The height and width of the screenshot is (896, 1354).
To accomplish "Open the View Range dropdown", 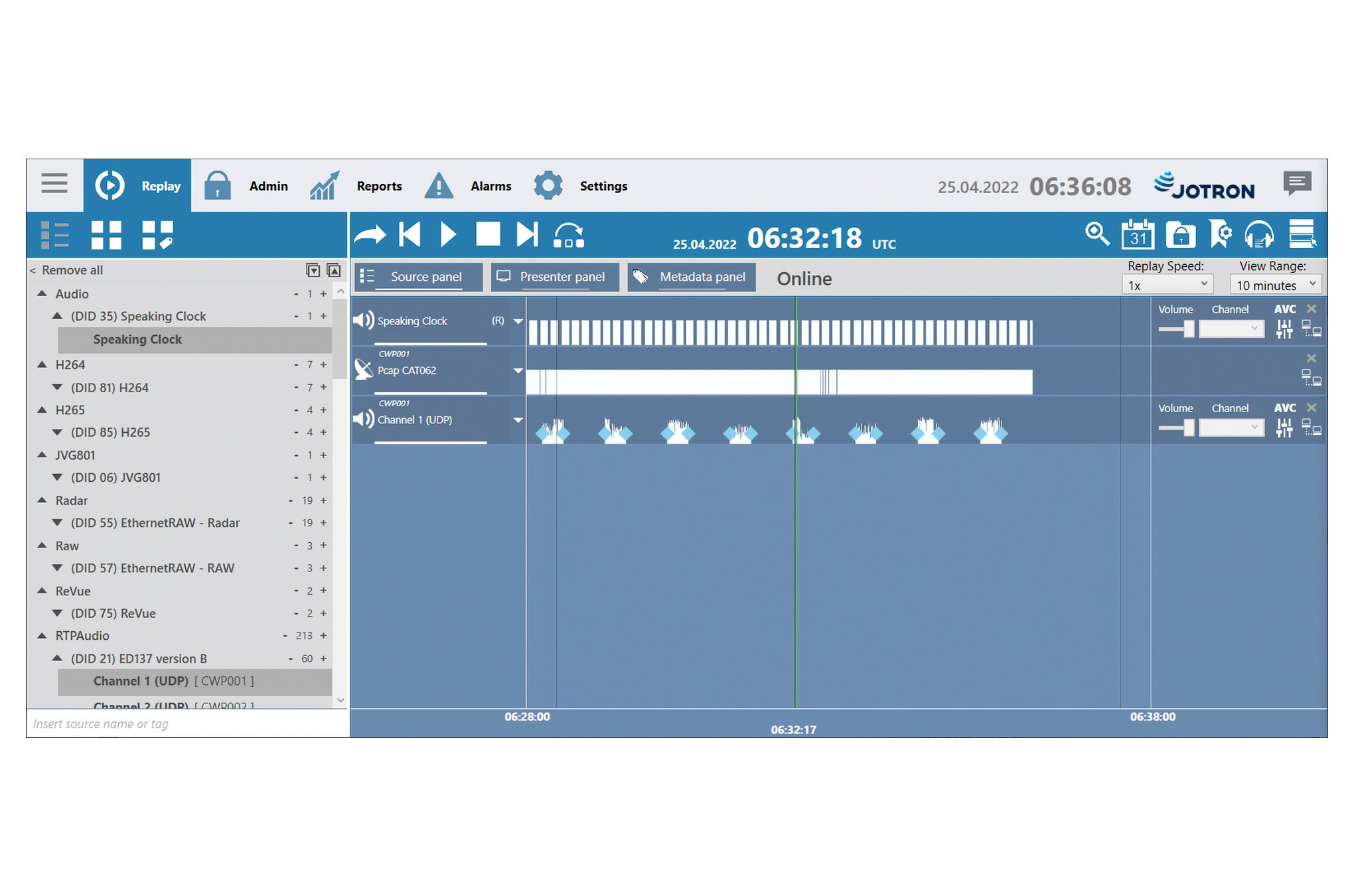I will [1275, 285].
